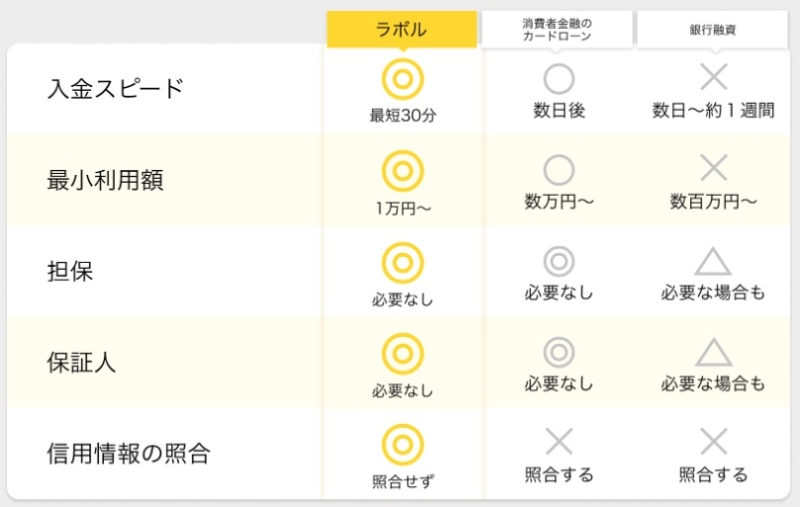Click the 入金スピード row label
Viewport: 800px width, 507px height.
[115, 88]
